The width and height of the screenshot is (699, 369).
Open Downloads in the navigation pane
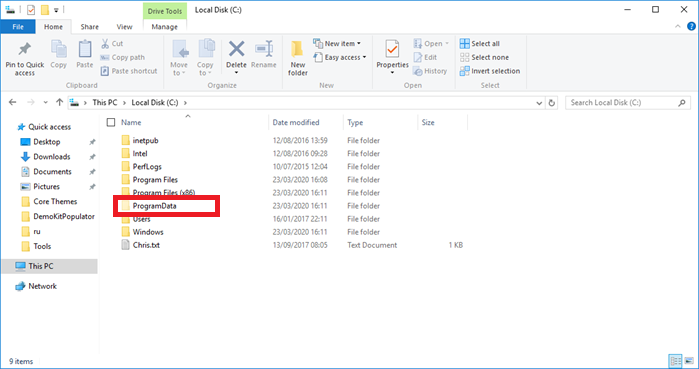[52, 157]
